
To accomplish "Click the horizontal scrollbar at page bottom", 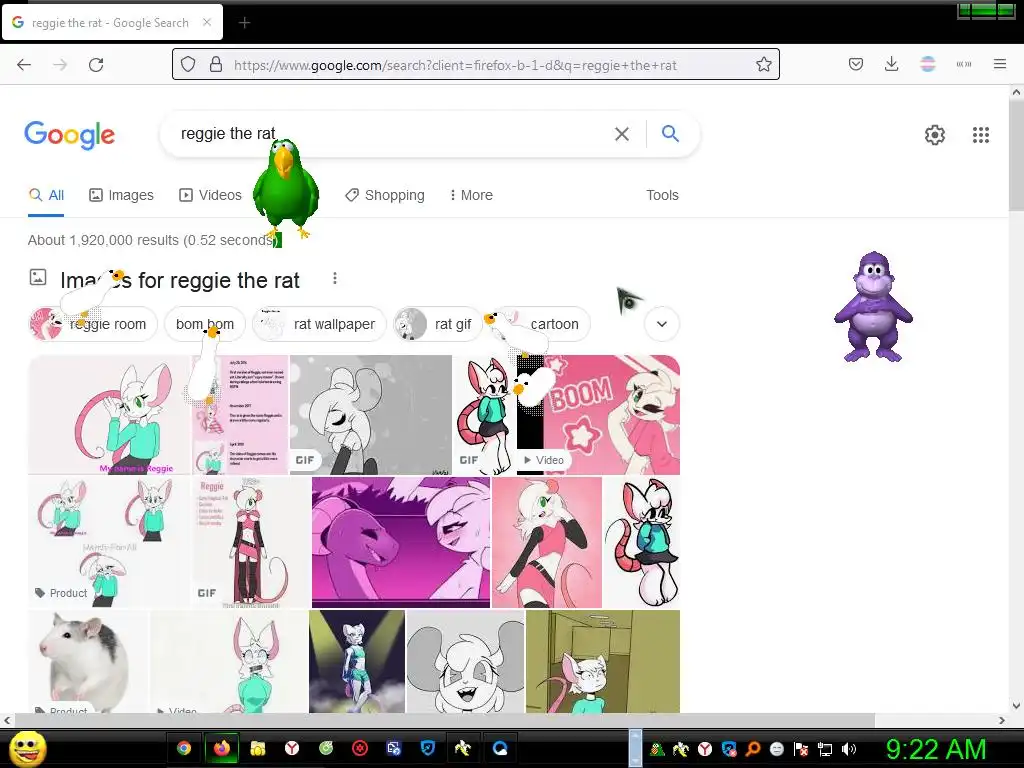I will [444, 720].
